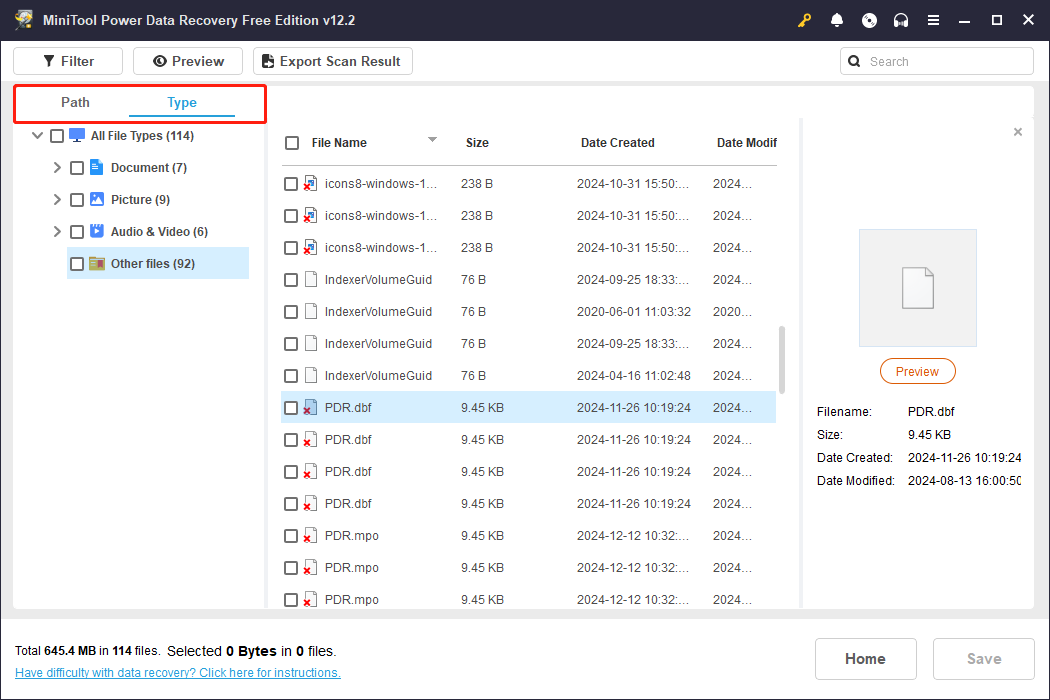Open the support headset icon
This screenshot has width=1050, height=700.
(x=901, y=20)
